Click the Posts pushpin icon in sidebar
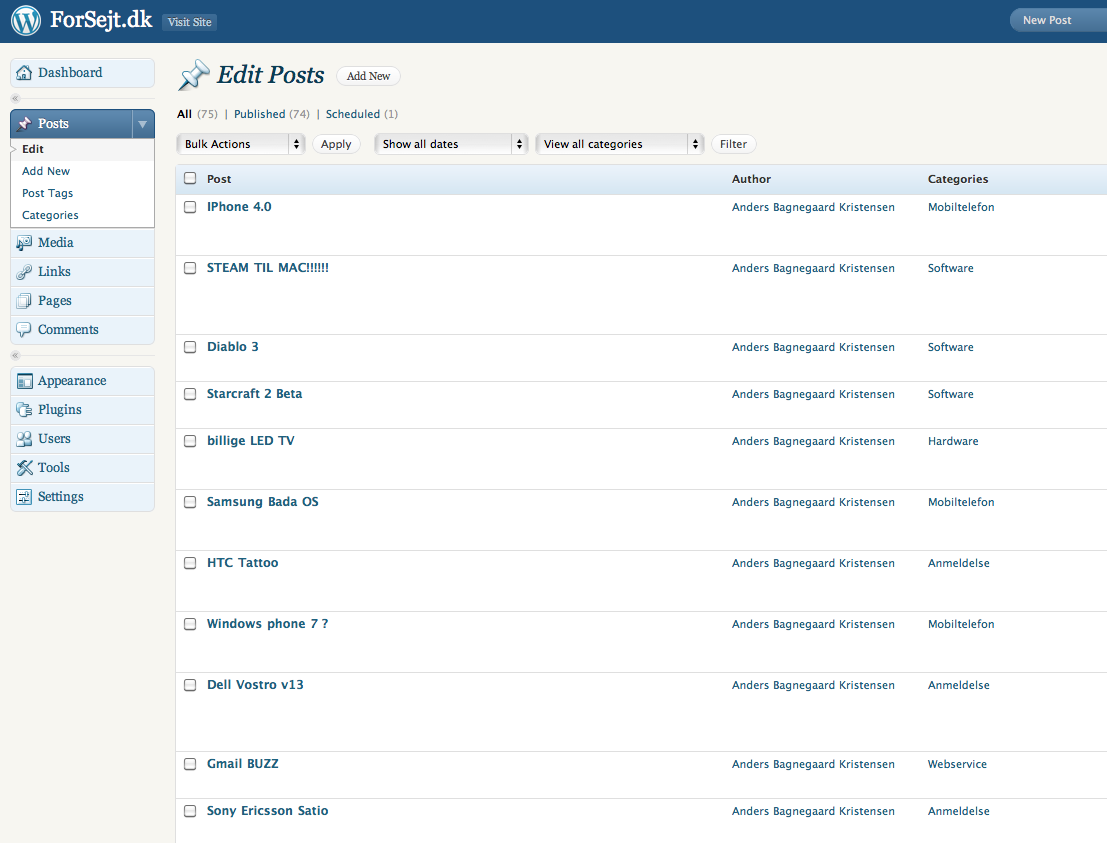 (x=24, y=124)
